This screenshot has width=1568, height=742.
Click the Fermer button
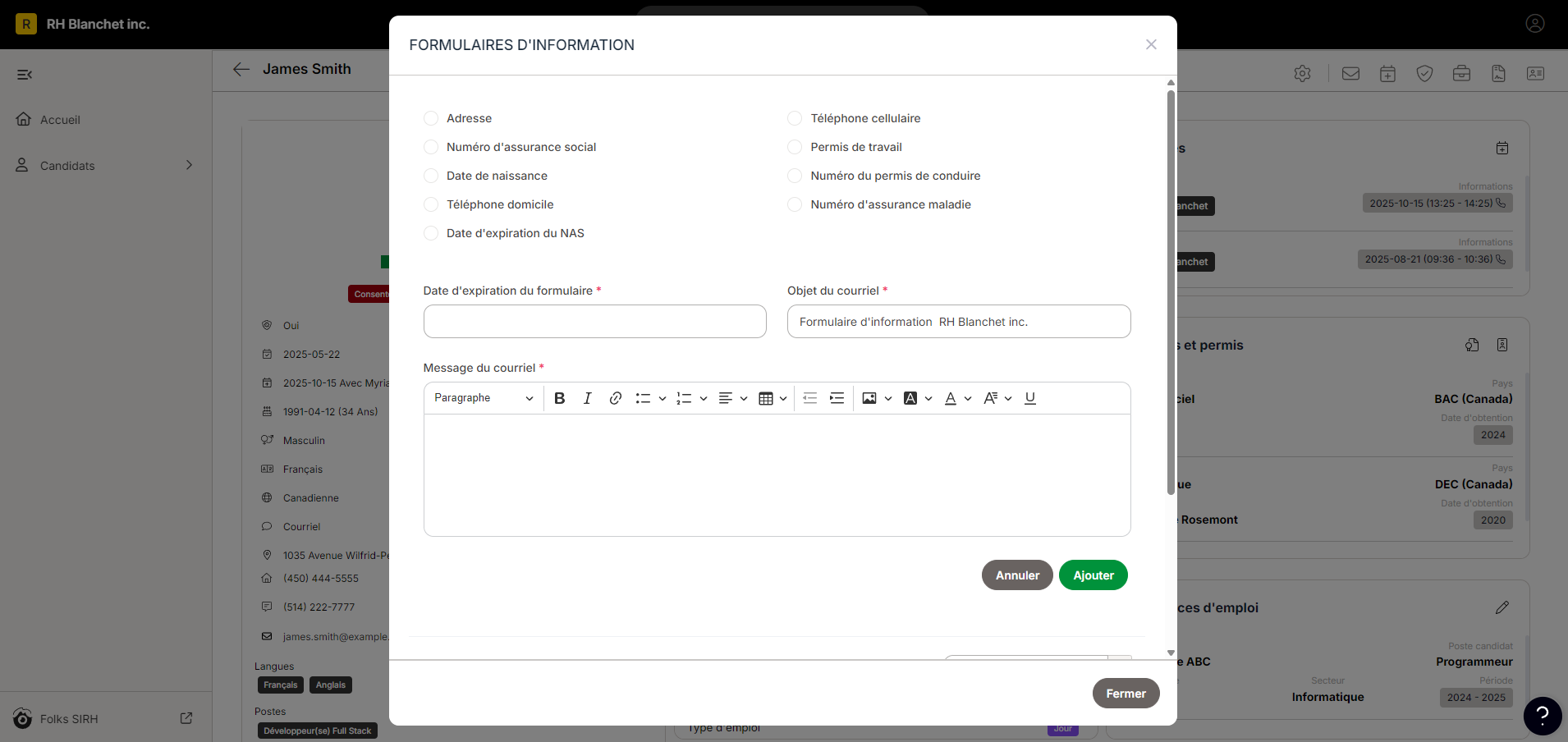coord(1126,694)
